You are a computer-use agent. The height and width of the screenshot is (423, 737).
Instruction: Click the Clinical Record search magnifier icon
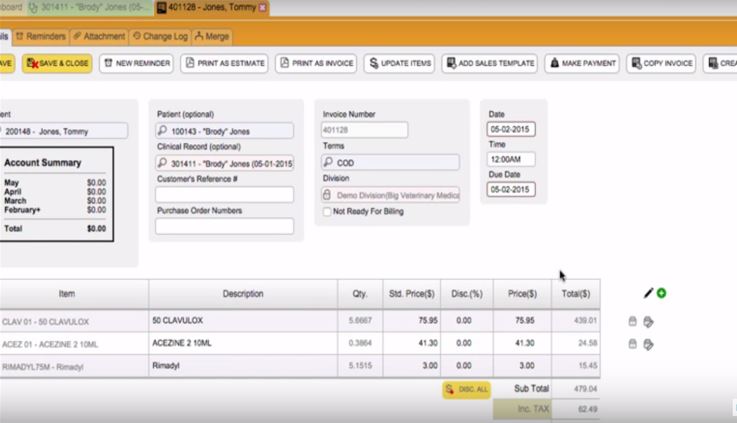(162, 163)
